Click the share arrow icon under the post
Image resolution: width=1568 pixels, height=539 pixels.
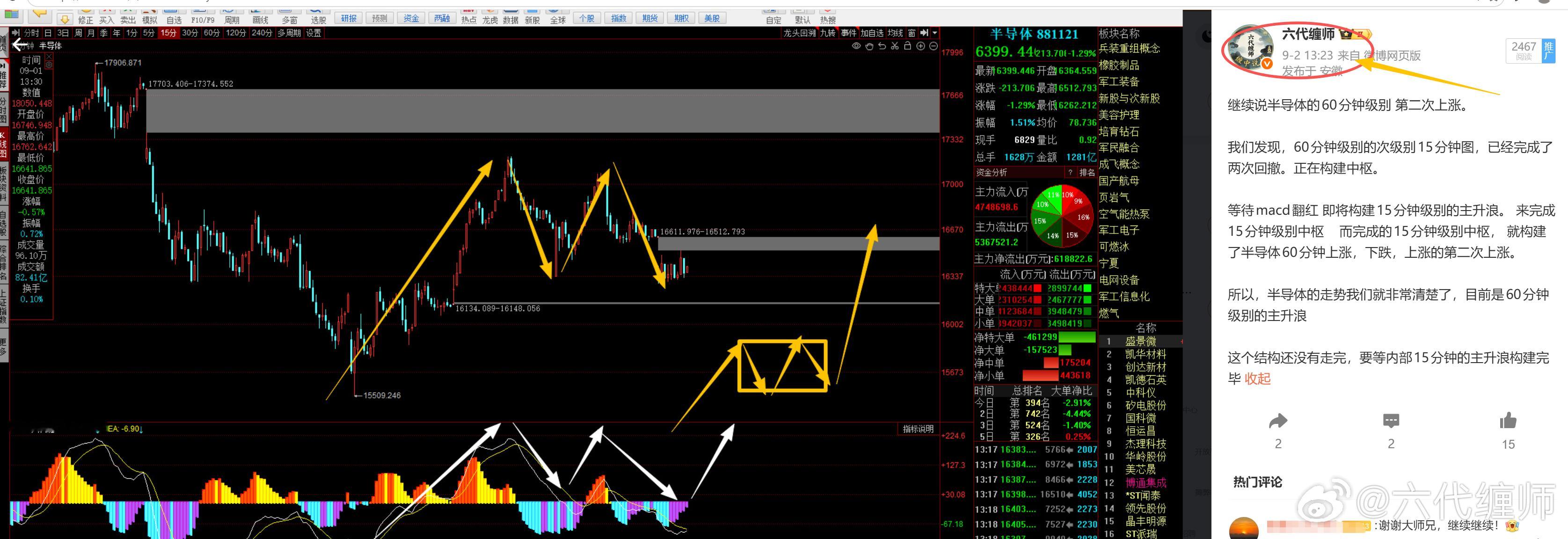coord(1277,421)
